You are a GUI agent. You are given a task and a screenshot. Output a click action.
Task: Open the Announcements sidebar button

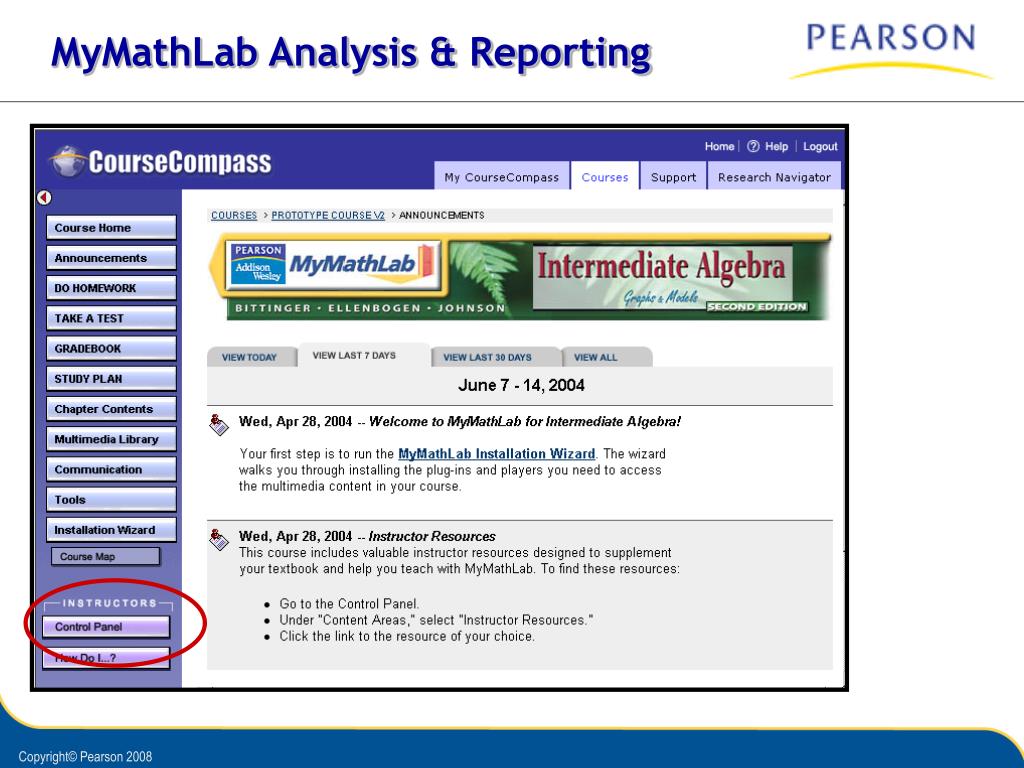pos(111,258)
